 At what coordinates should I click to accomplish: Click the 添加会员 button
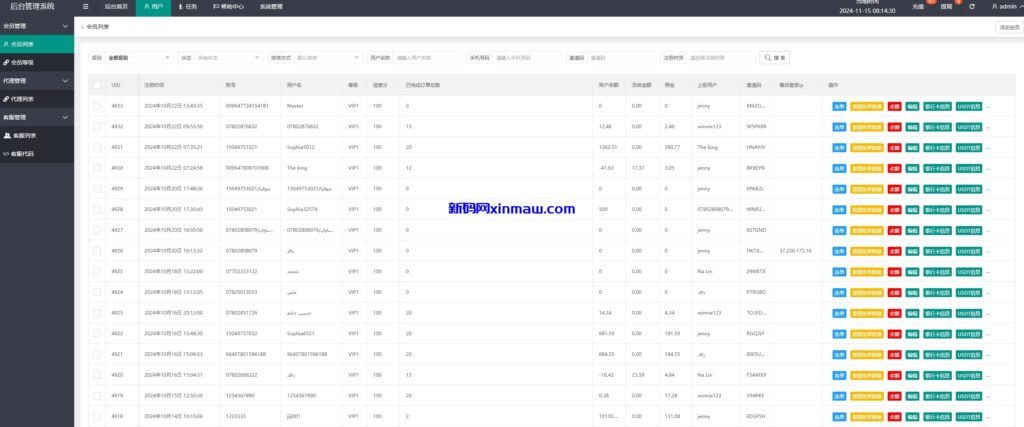1008,27
